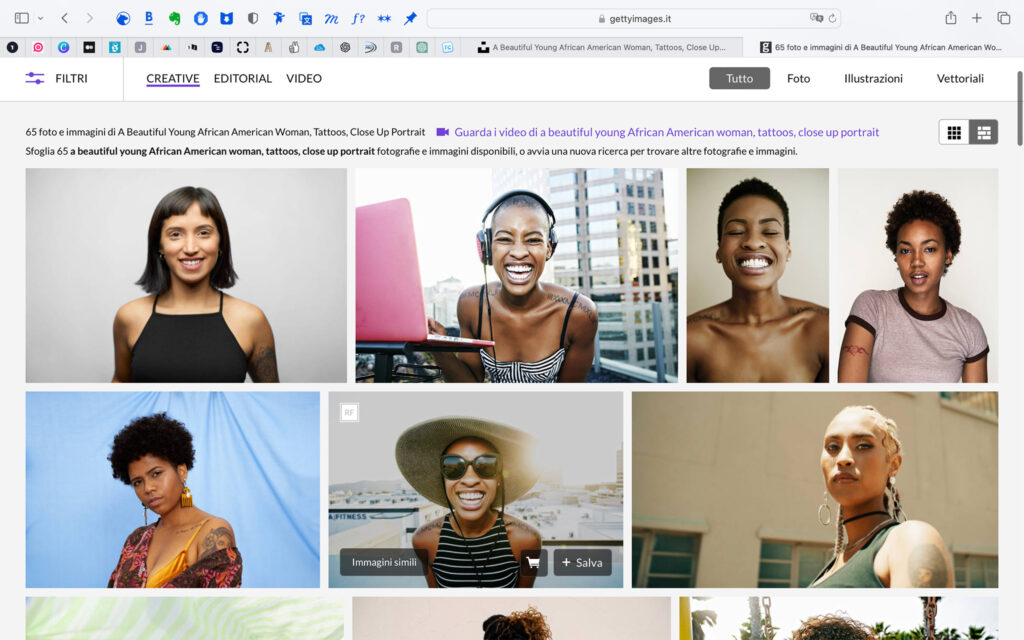The height and width of the screenshot is (640, 1024).
Task: Open the woman with headphones photo
Action: tap(517, 275)
